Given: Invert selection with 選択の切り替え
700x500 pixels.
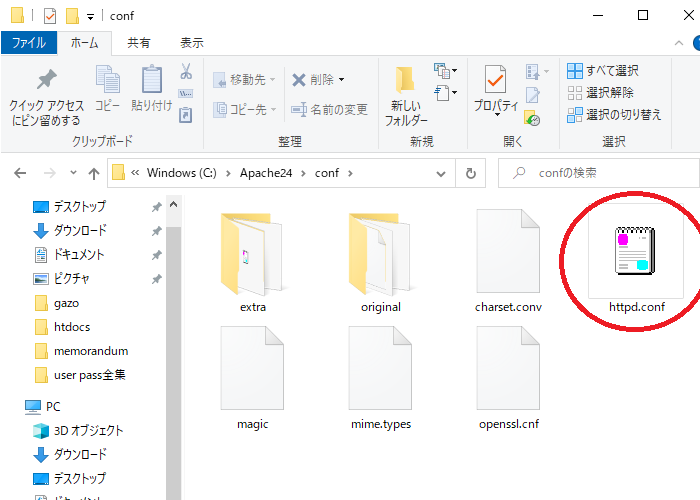Looking at the screenshot, I should pos(613,115).
